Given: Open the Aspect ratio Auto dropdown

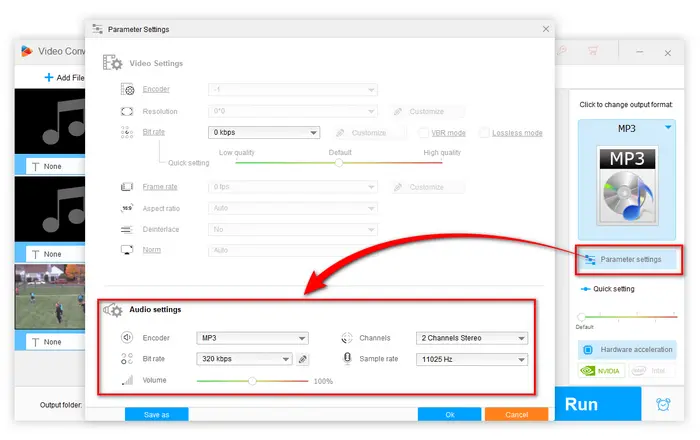Looking at the screenshot, I should click(x=292, y=208).
